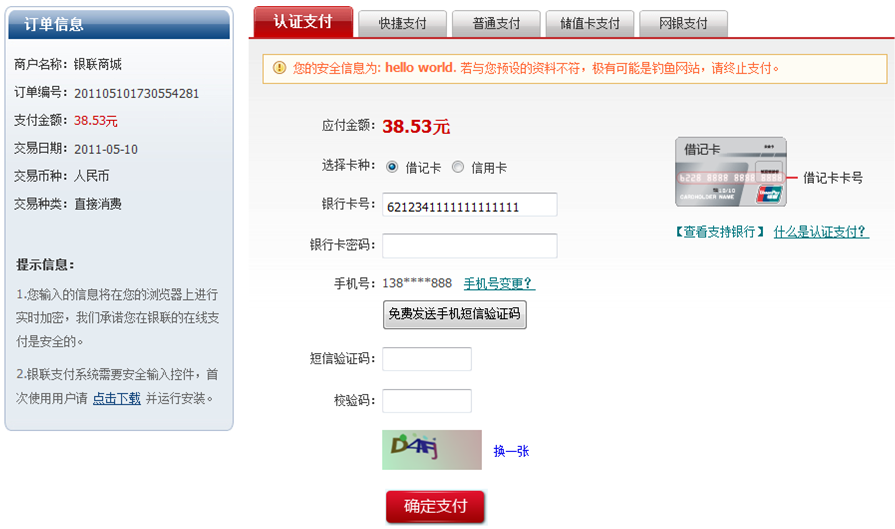Click the 校验码 input field
895x529 pixels.
pyautogui.click(x=427, y=401)
